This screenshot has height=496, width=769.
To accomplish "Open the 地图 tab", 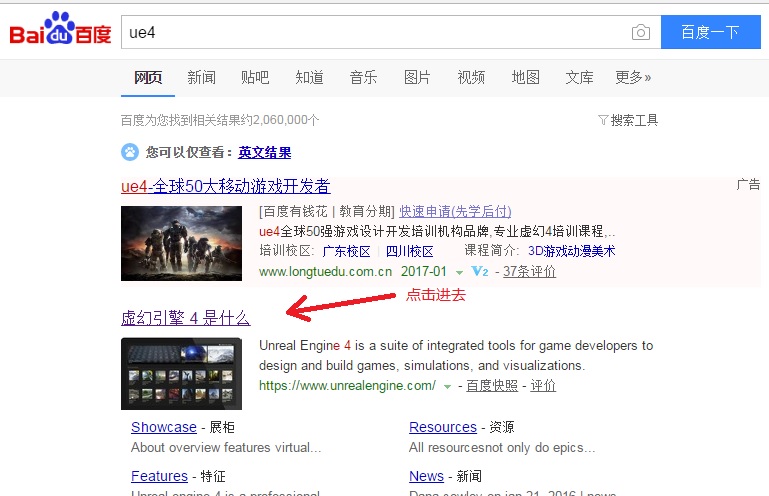I will pyautogui.click(x=526, y=78).
